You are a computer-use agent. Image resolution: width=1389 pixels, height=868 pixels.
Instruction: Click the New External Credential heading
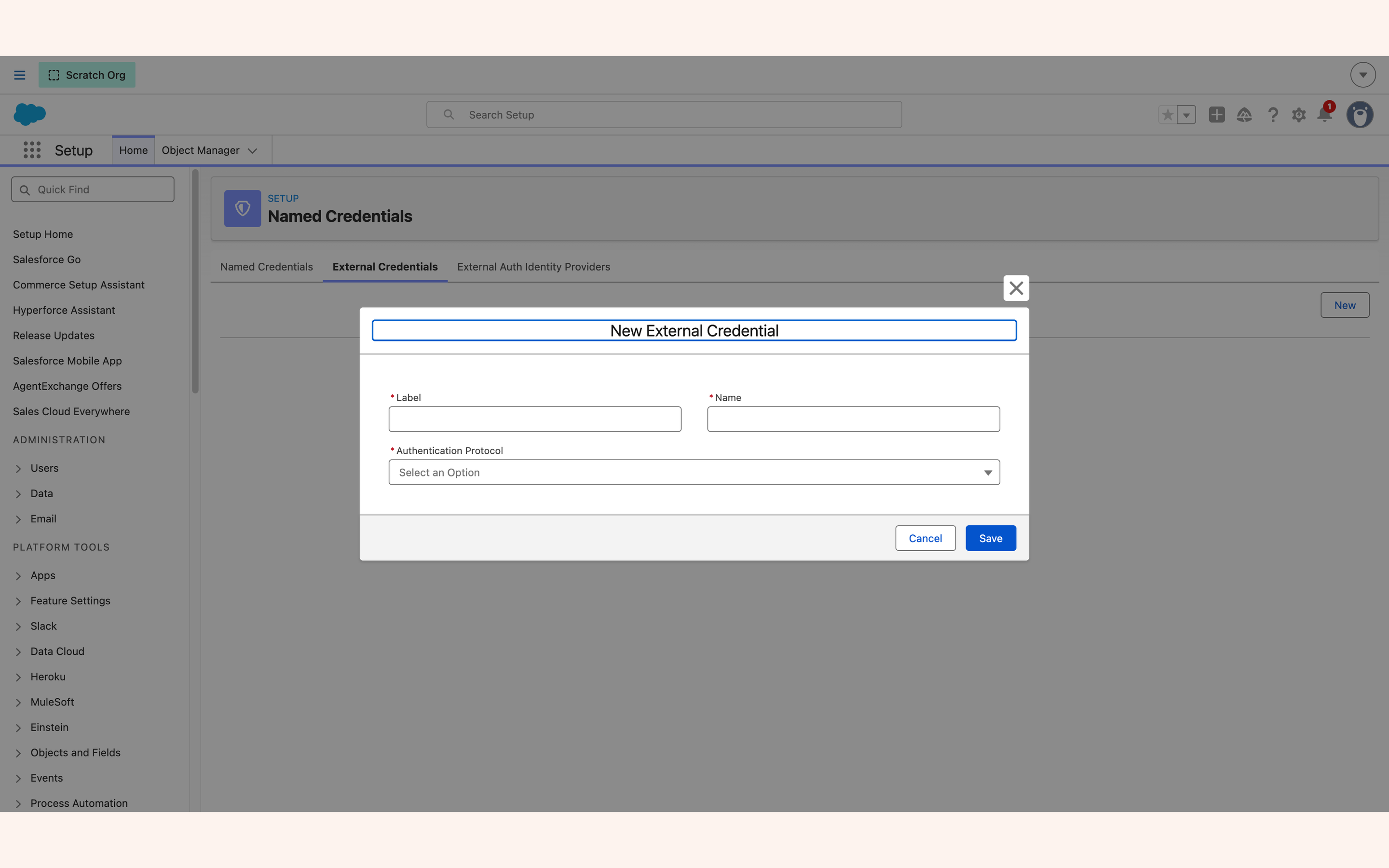pyautogui.click(x=694, y=331)
